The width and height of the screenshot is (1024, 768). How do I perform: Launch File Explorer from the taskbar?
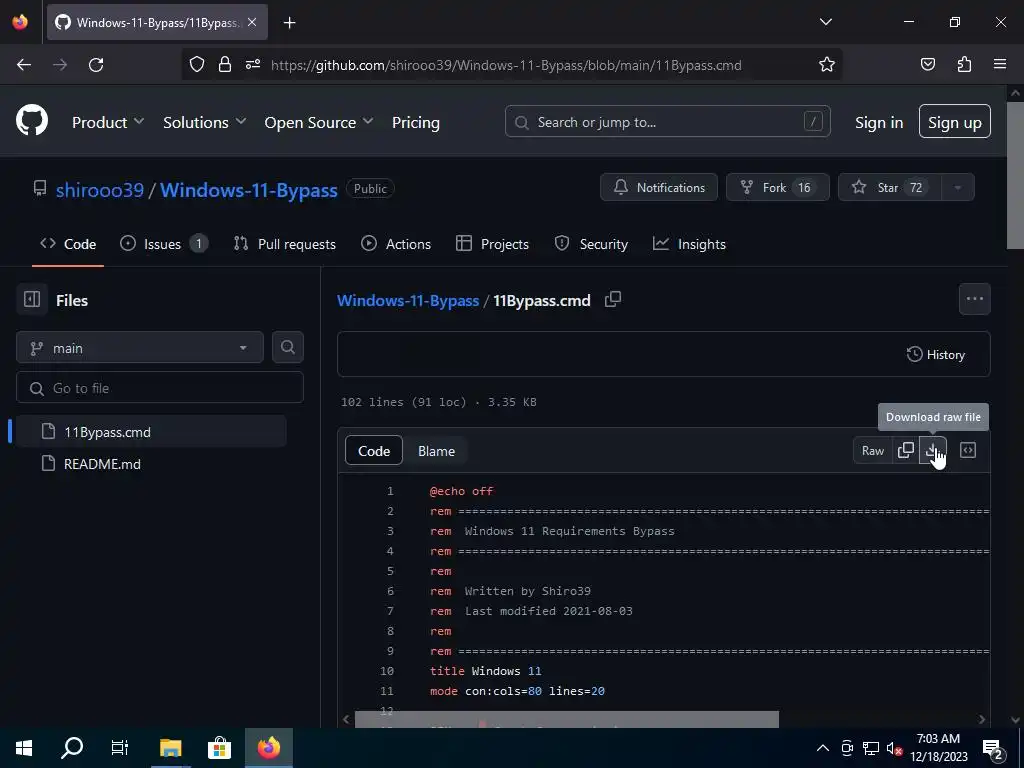(x=170, y=748)
